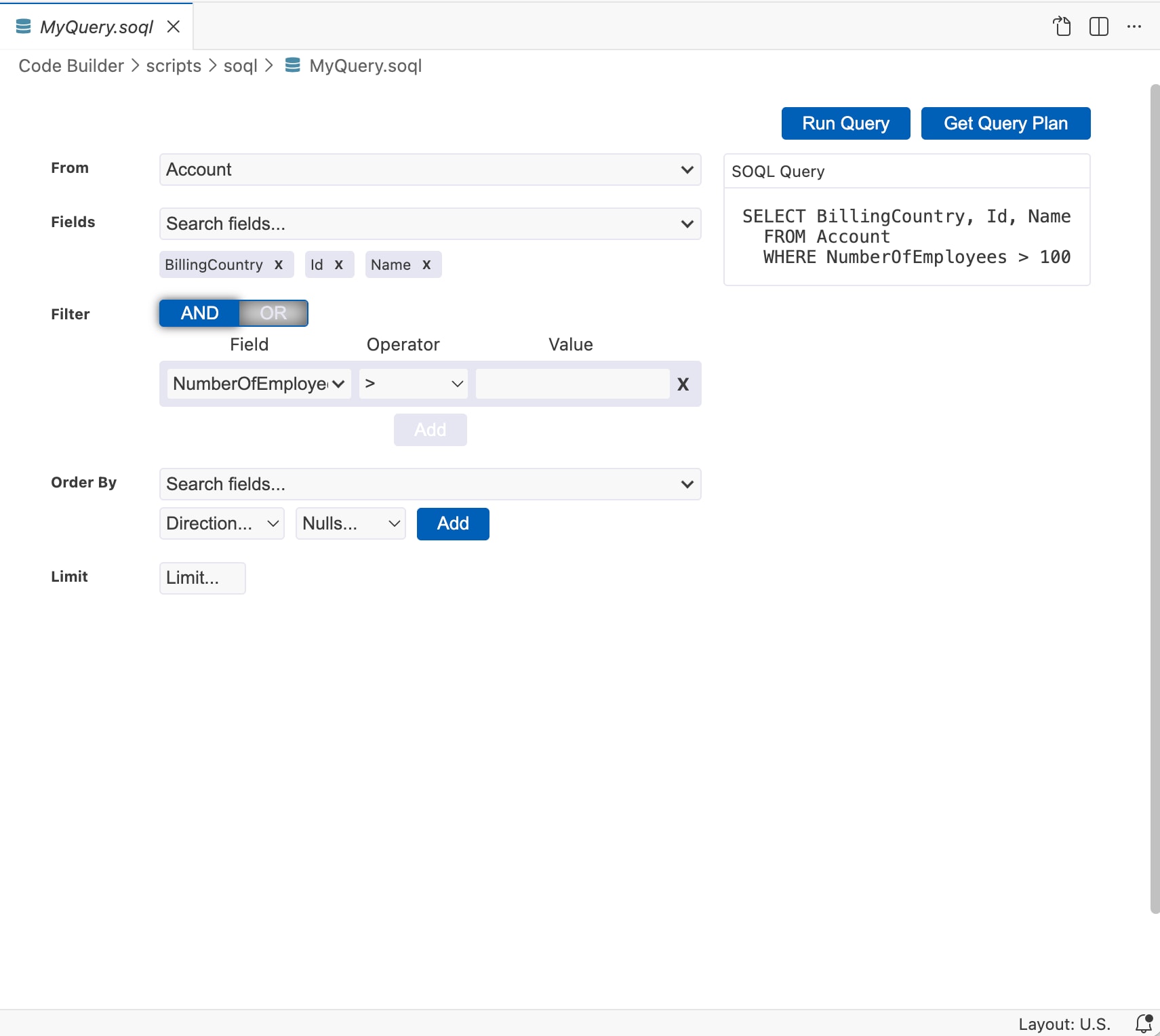Click inside the Limit input field
1160x1036 pixels.
coord(201,577)
